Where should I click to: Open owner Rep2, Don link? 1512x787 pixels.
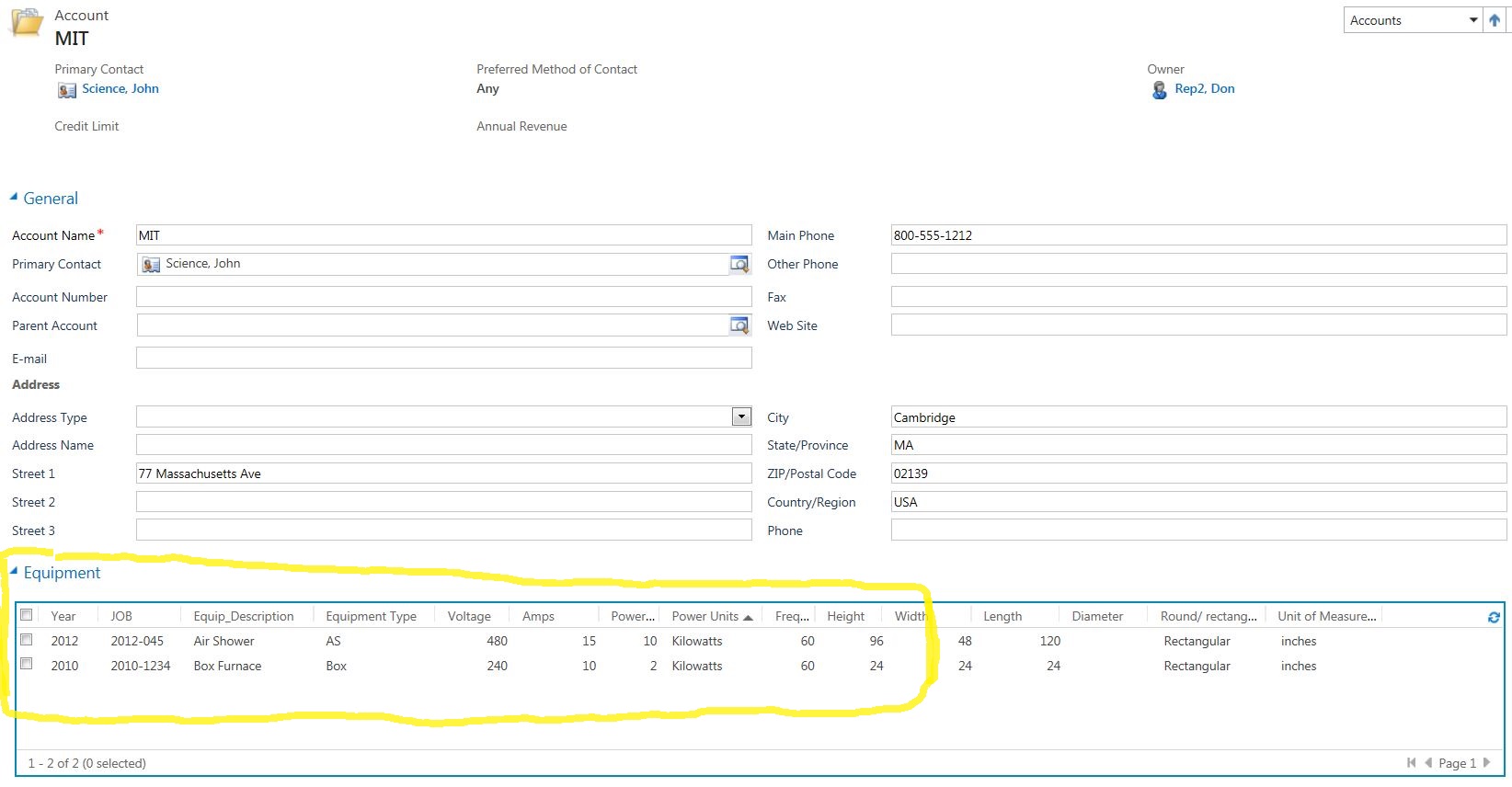click(x=1205, y=88)
